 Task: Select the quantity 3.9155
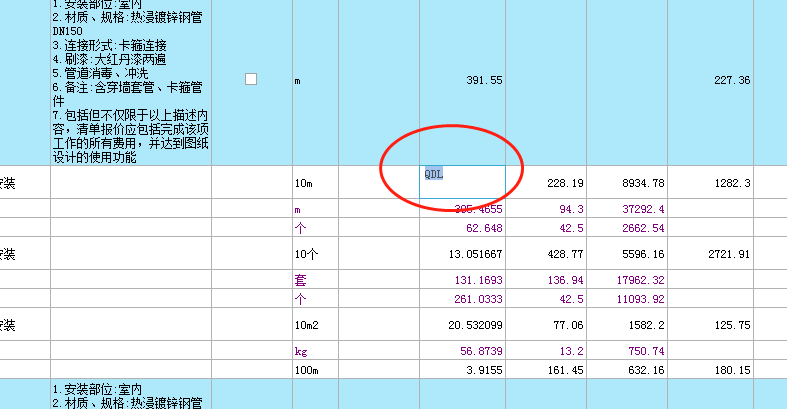[x=484, y=370]
